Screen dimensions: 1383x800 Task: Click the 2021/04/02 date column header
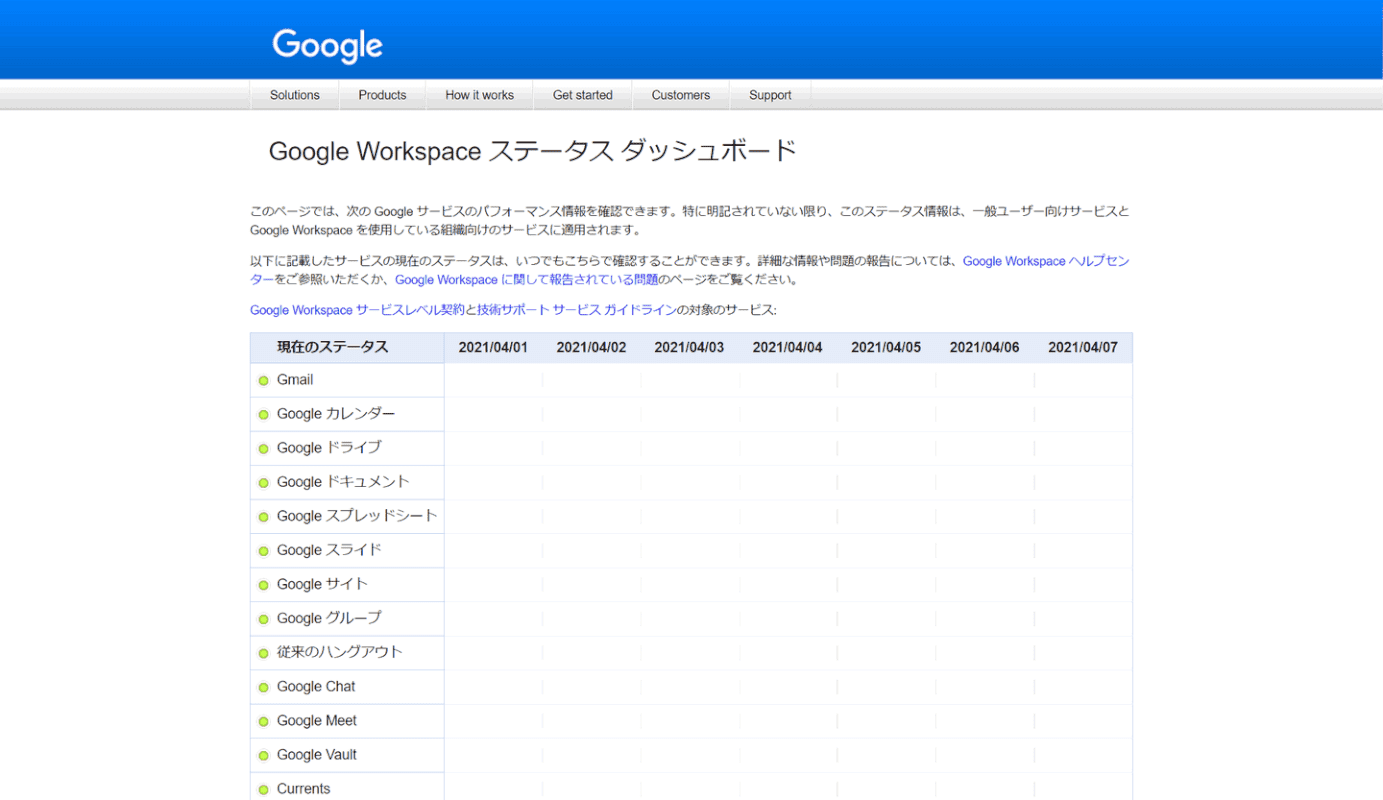pos(591,347)
